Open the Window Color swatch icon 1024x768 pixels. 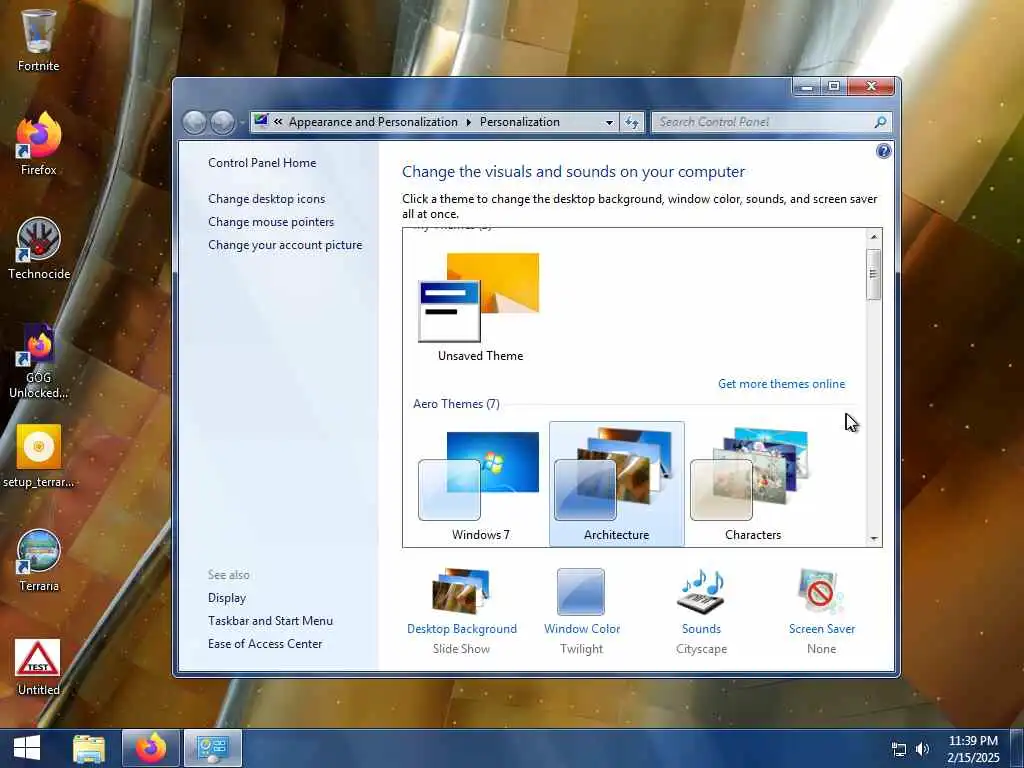pos(581,592)
